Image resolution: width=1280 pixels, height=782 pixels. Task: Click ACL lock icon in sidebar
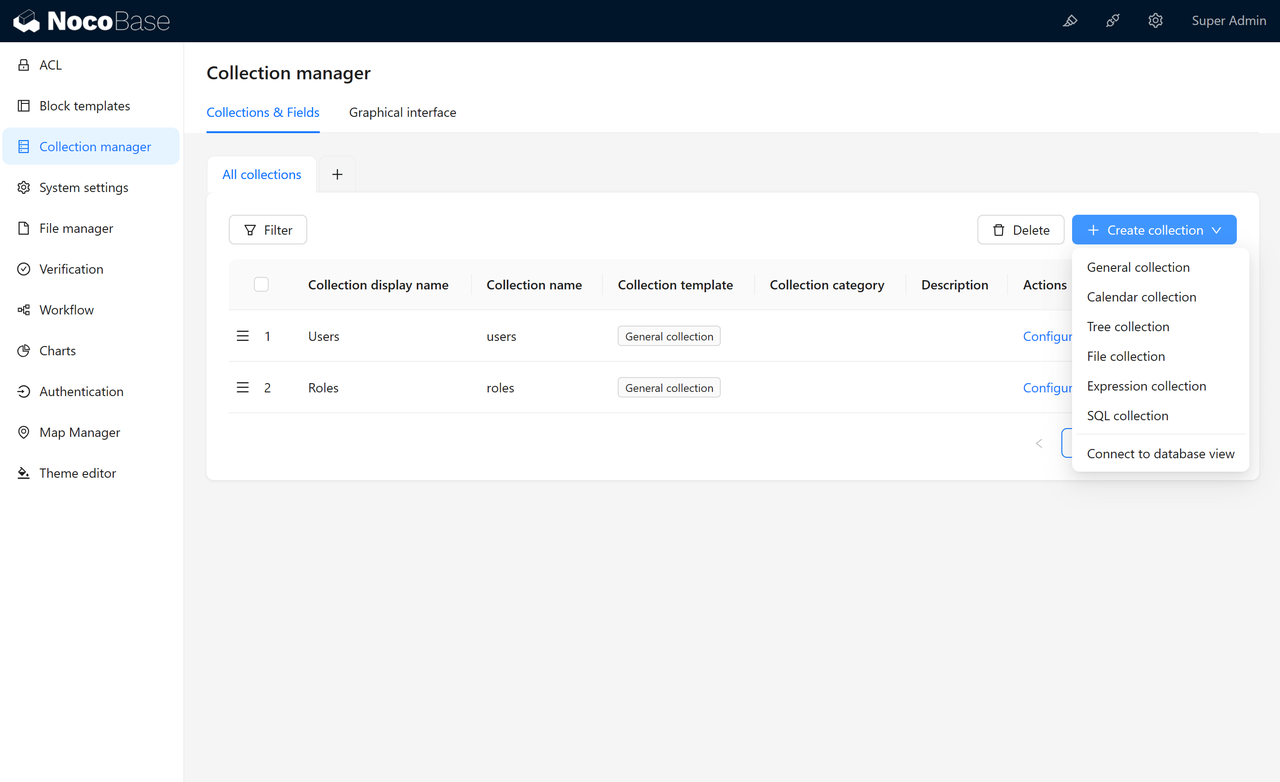24,65
